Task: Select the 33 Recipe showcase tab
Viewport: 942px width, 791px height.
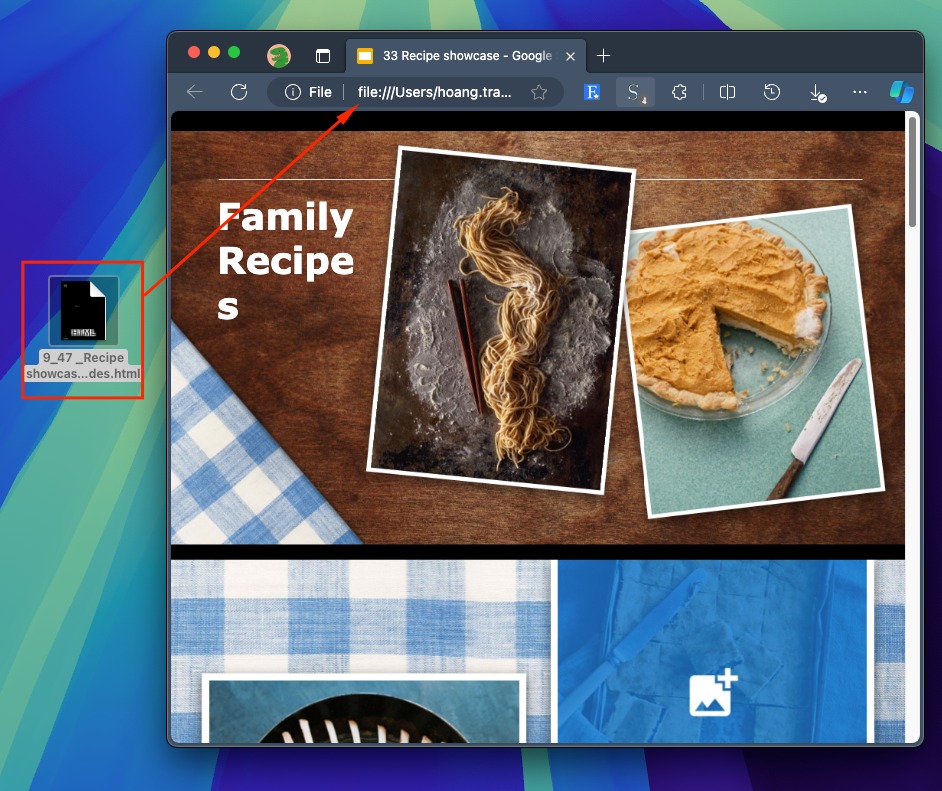Action: click(466, 56)
